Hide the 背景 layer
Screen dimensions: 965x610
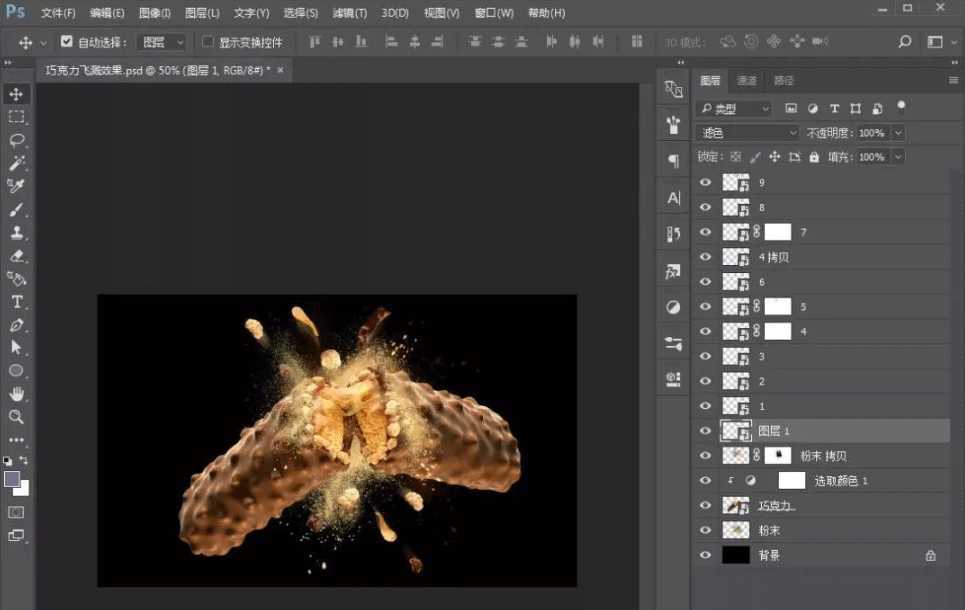coord(706,555)
